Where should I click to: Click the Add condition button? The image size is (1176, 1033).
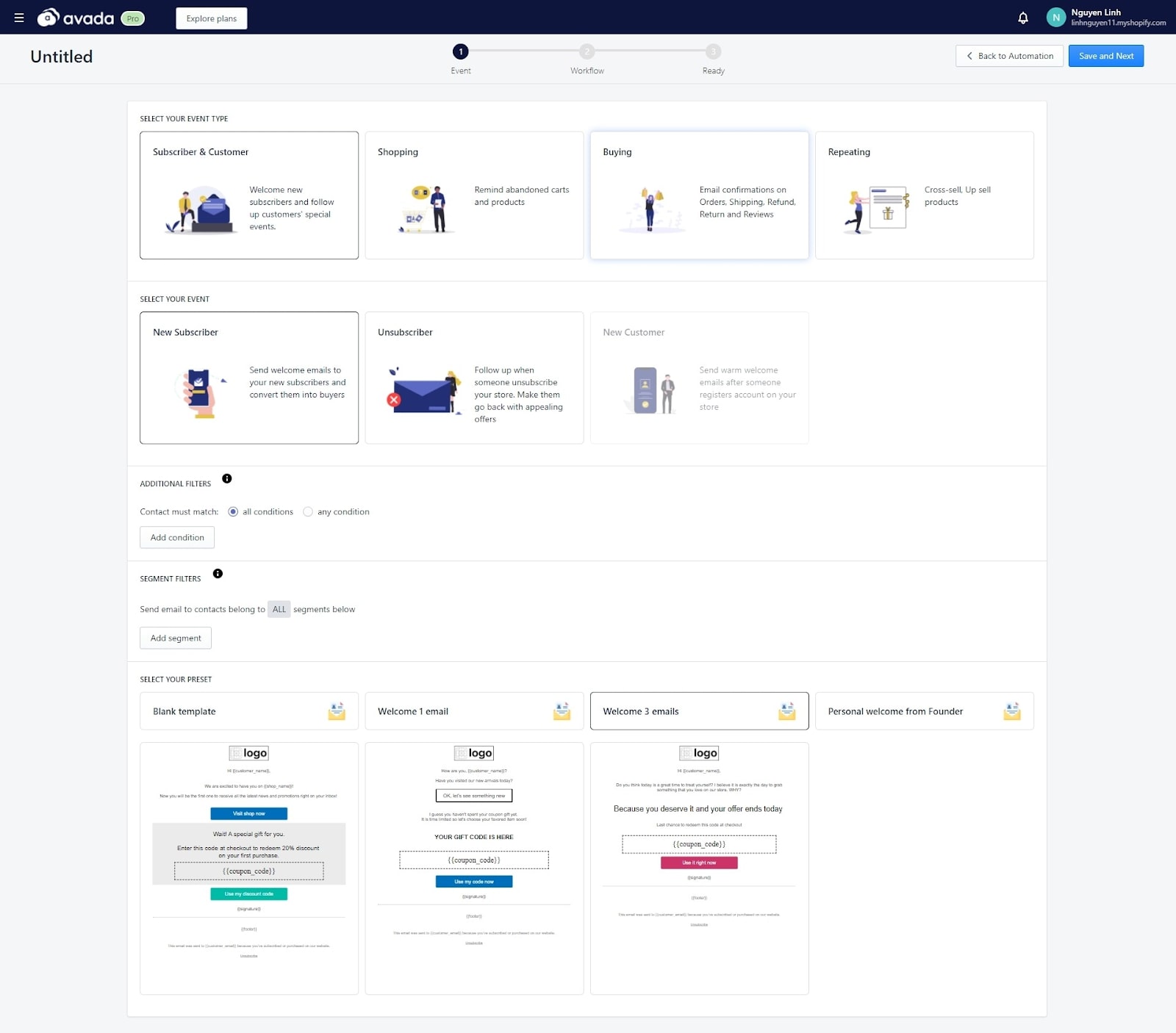pyautogui.click(x=177, y=538)
